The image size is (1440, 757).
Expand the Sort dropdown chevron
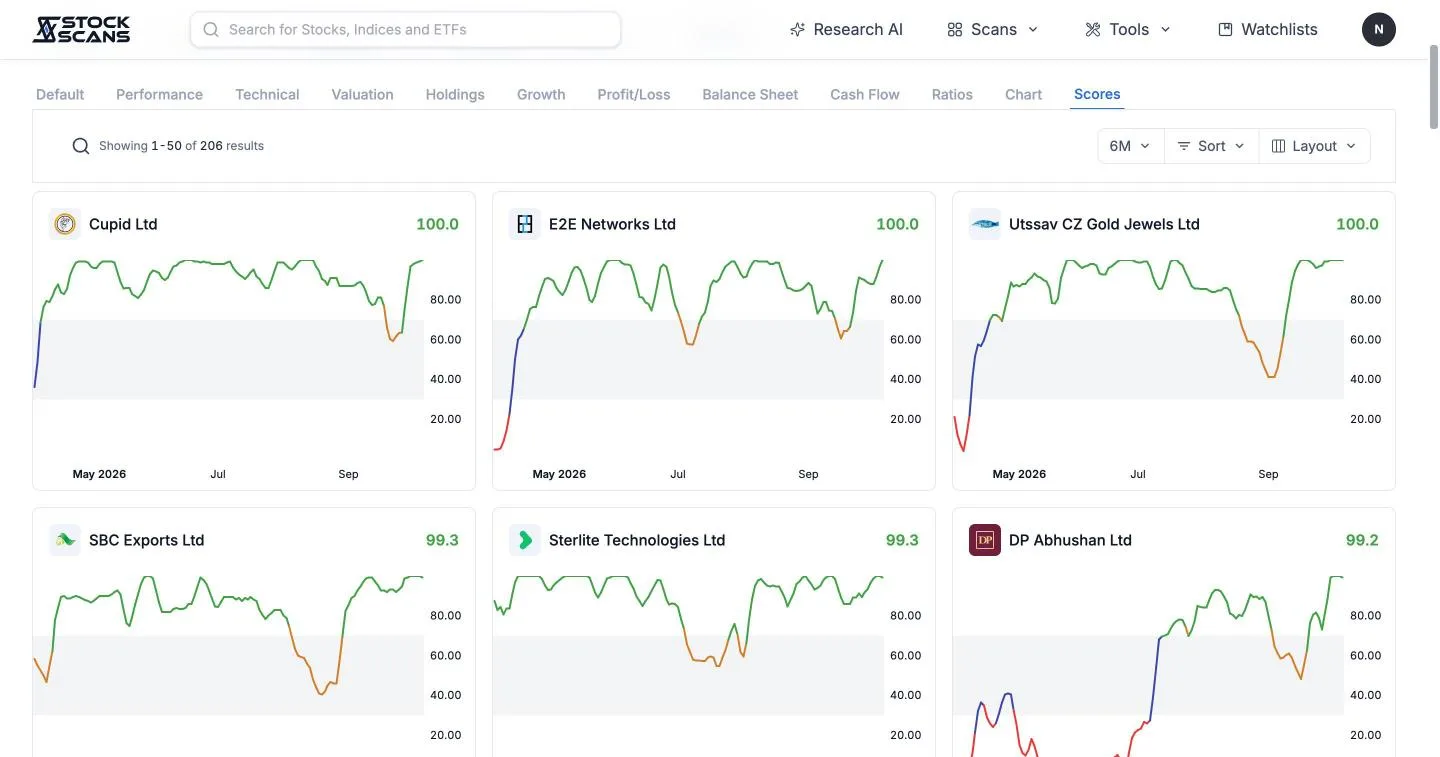(x=1240, y=146)
